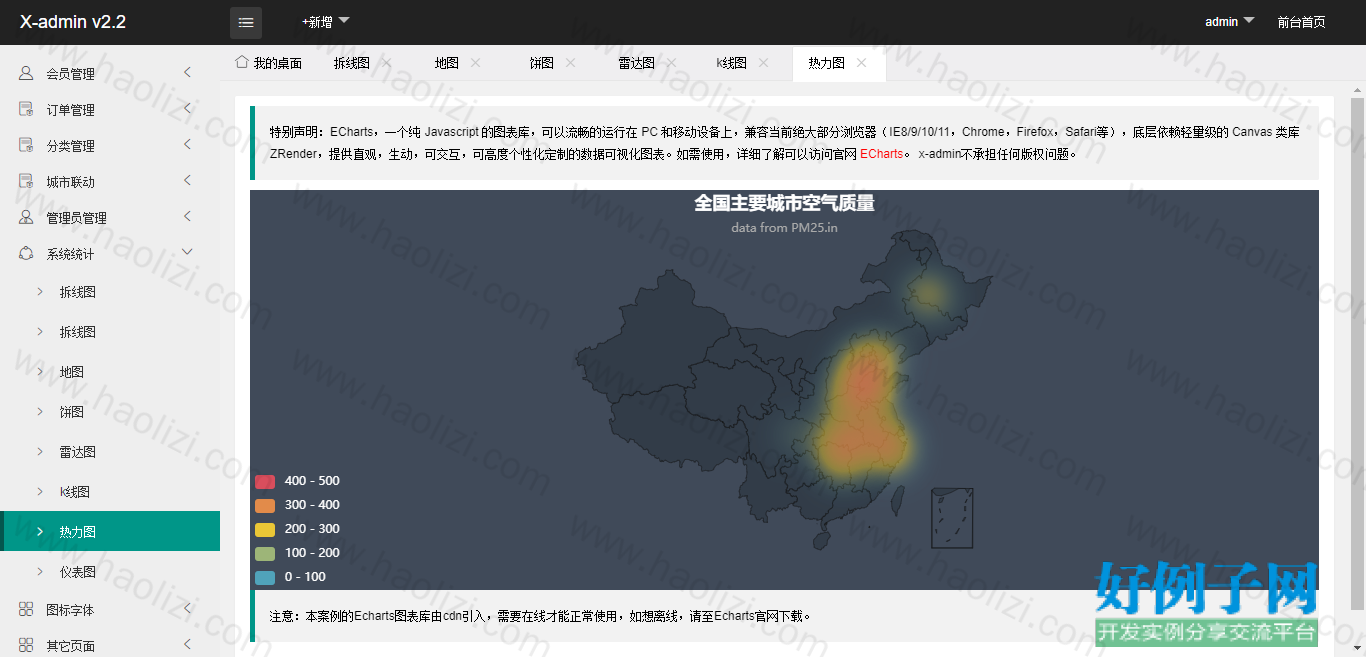Close the 饼图 tab

tap(570, 62)
